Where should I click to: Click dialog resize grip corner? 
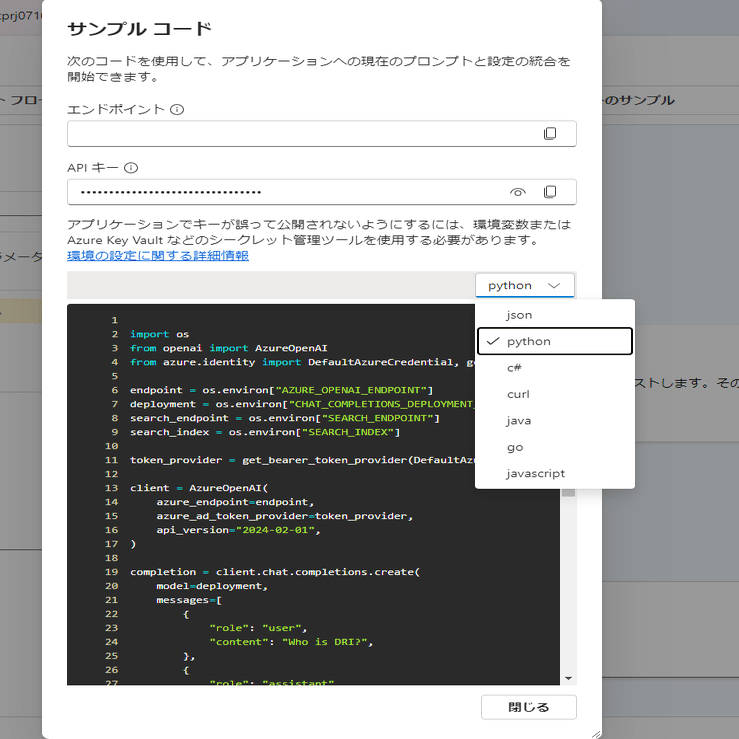coord(596,733)
